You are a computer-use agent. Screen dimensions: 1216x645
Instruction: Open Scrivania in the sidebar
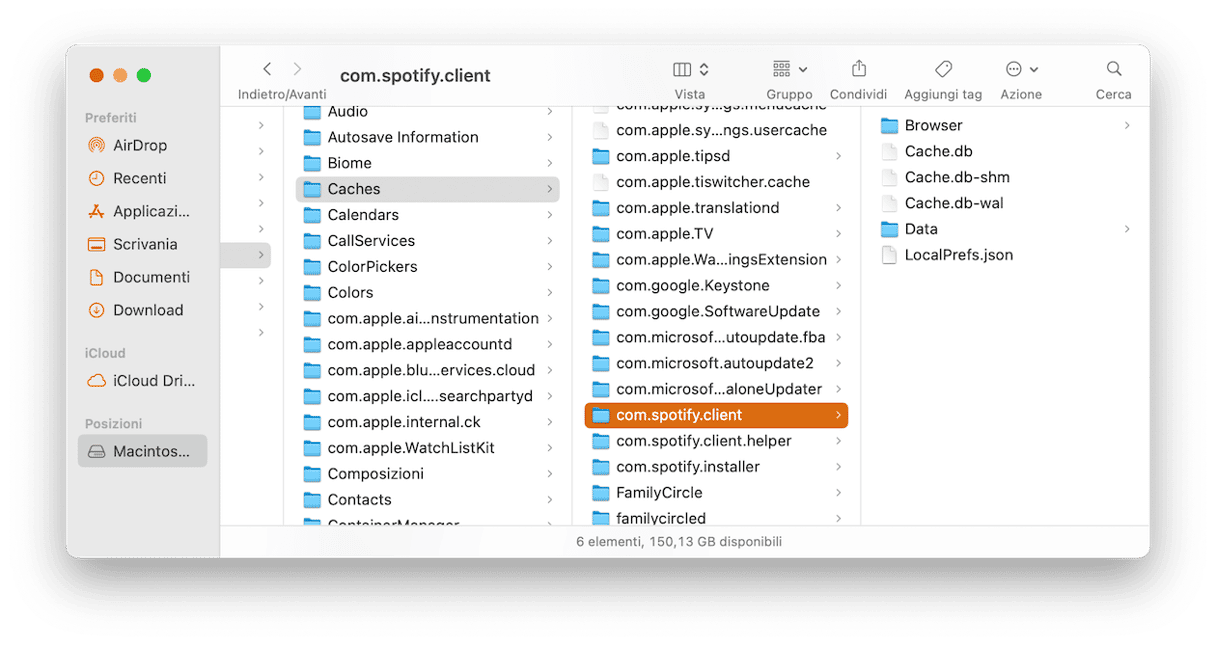142,244
